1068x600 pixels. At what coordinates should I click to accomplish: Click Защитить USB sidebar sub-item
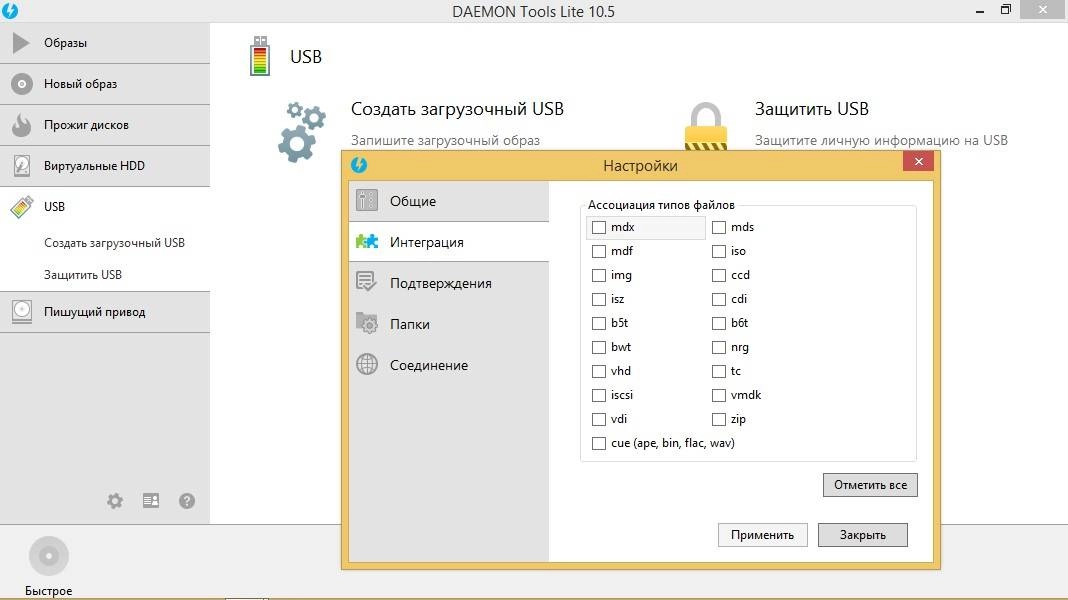point(83,274)
